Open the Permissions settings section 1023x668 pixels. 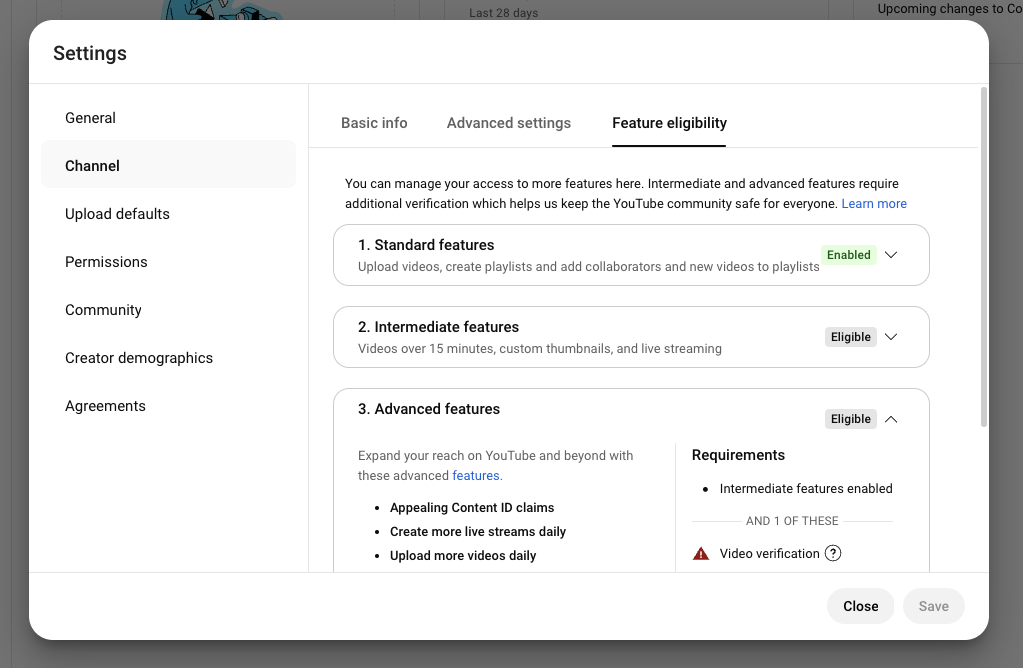106,262
